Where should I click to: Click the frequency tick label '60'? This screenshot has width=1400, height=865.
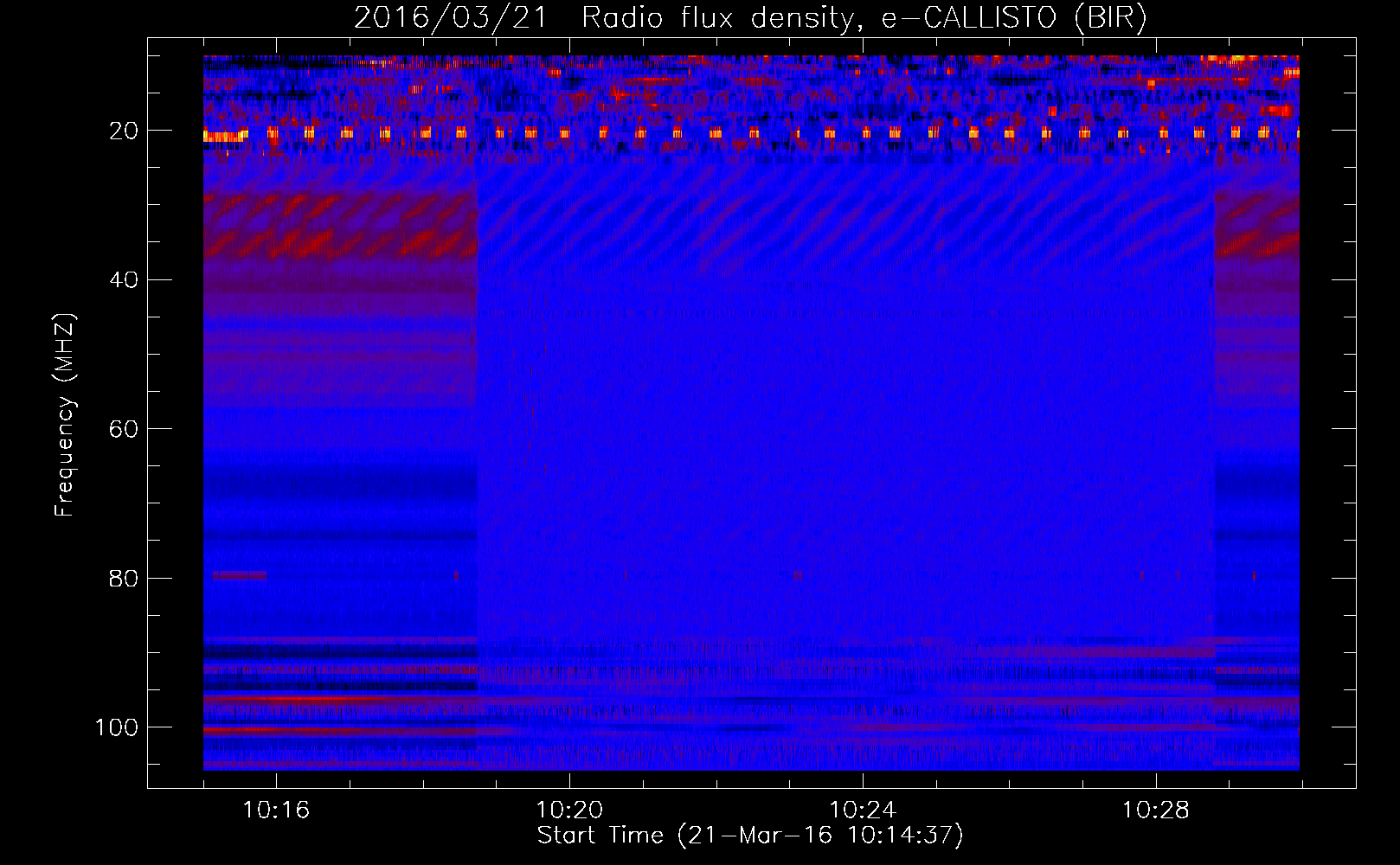[x=124, y=429]
